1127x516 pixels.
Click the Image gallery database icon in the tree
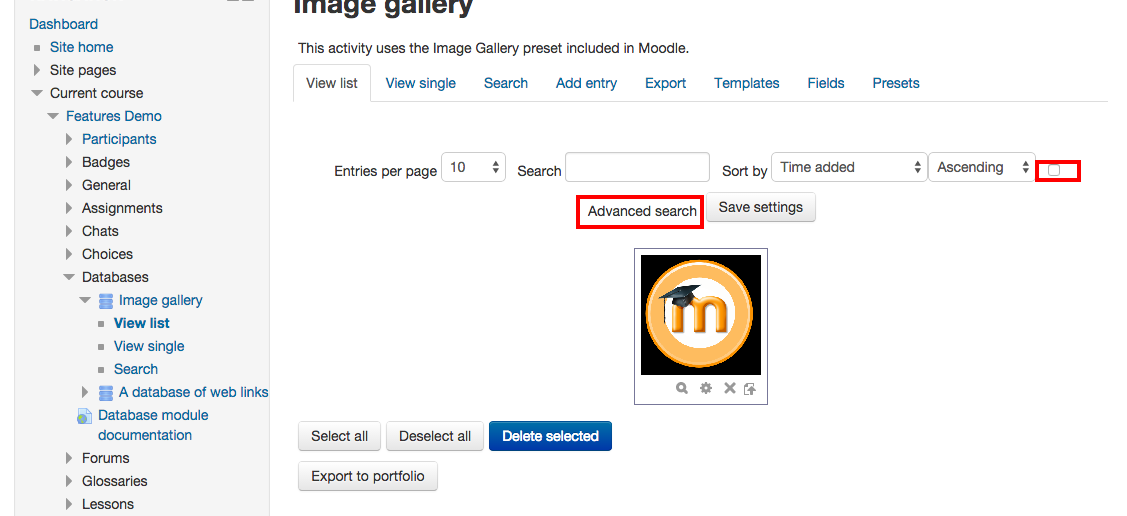click(106, 300)
